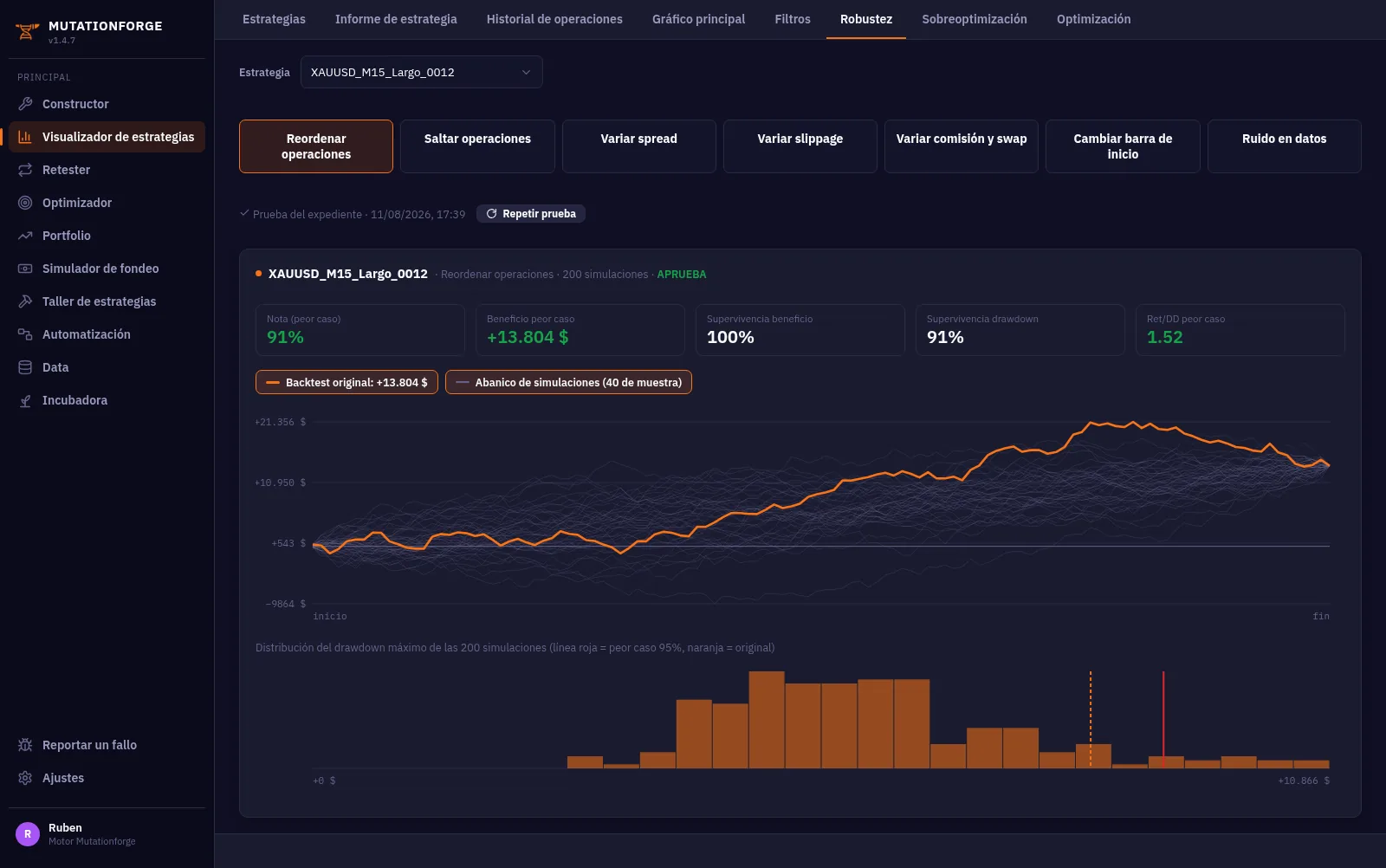
Task: Toggle the Backtest original legend item
Action: pyautogui.click(x=346, y=382)
